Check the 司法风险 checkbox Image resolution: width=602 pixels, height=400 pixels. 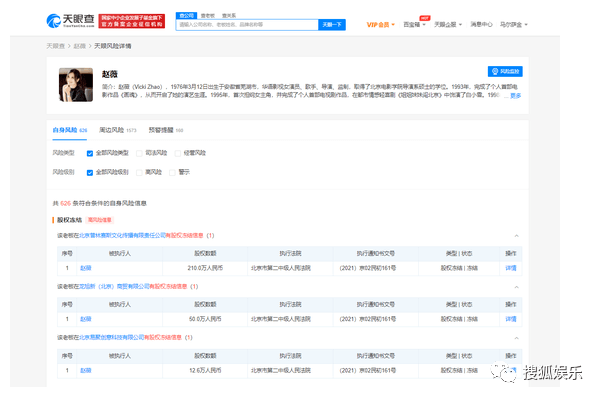[x=139, y=153]
